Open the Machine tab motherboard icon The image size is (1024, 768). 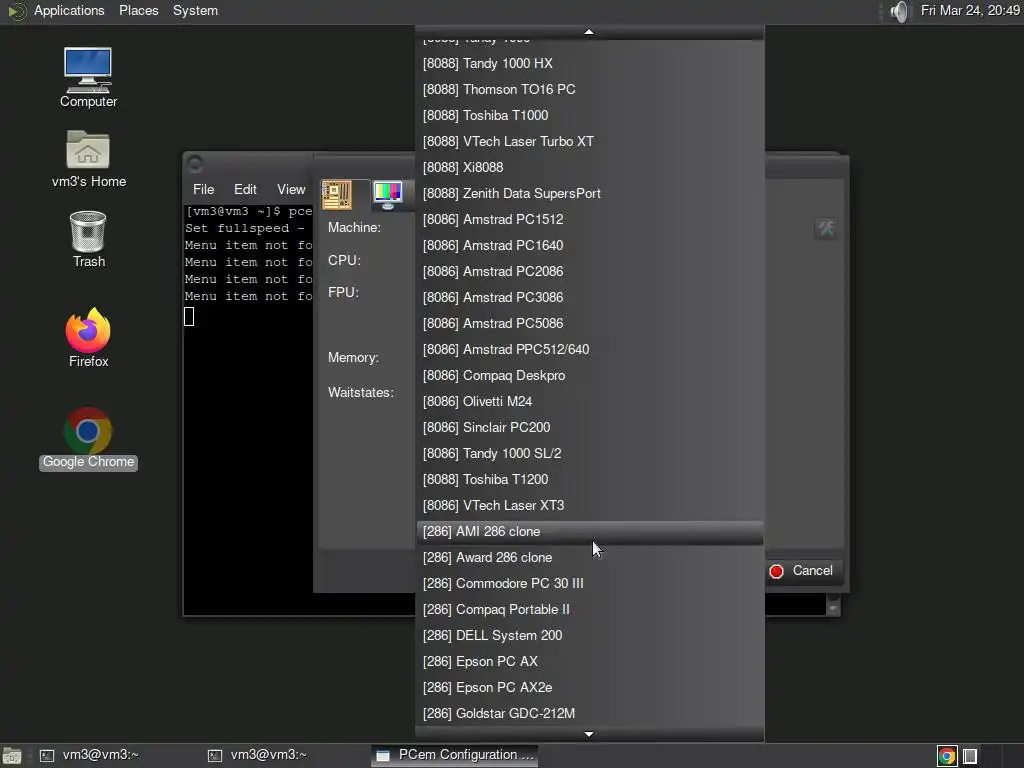pyautogui.click(x=337, y=195)
